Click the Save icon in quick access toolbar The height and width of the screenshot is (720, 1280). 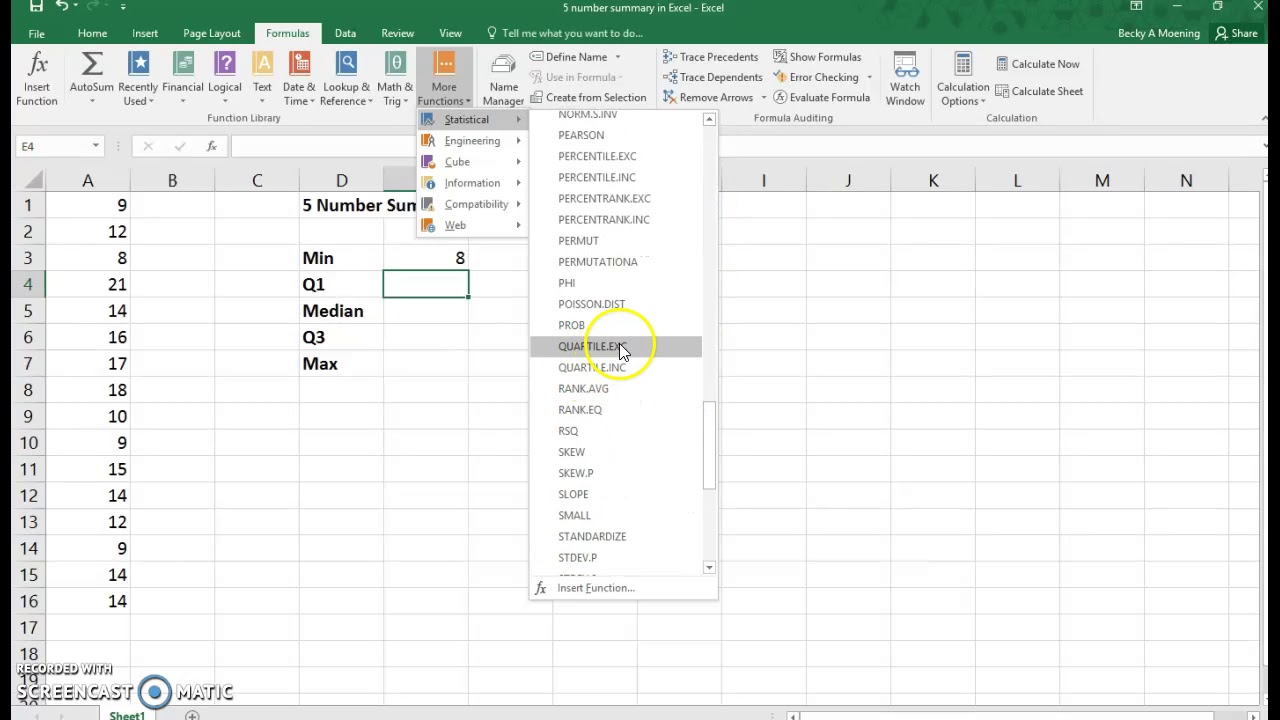pos(36,7)
